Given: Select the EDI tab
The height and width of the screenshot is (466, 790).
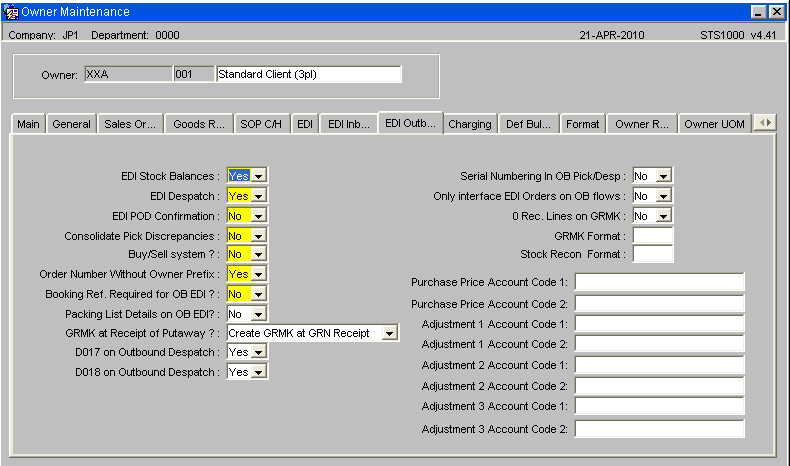Looking at the screenshot, I should [305, 124].
